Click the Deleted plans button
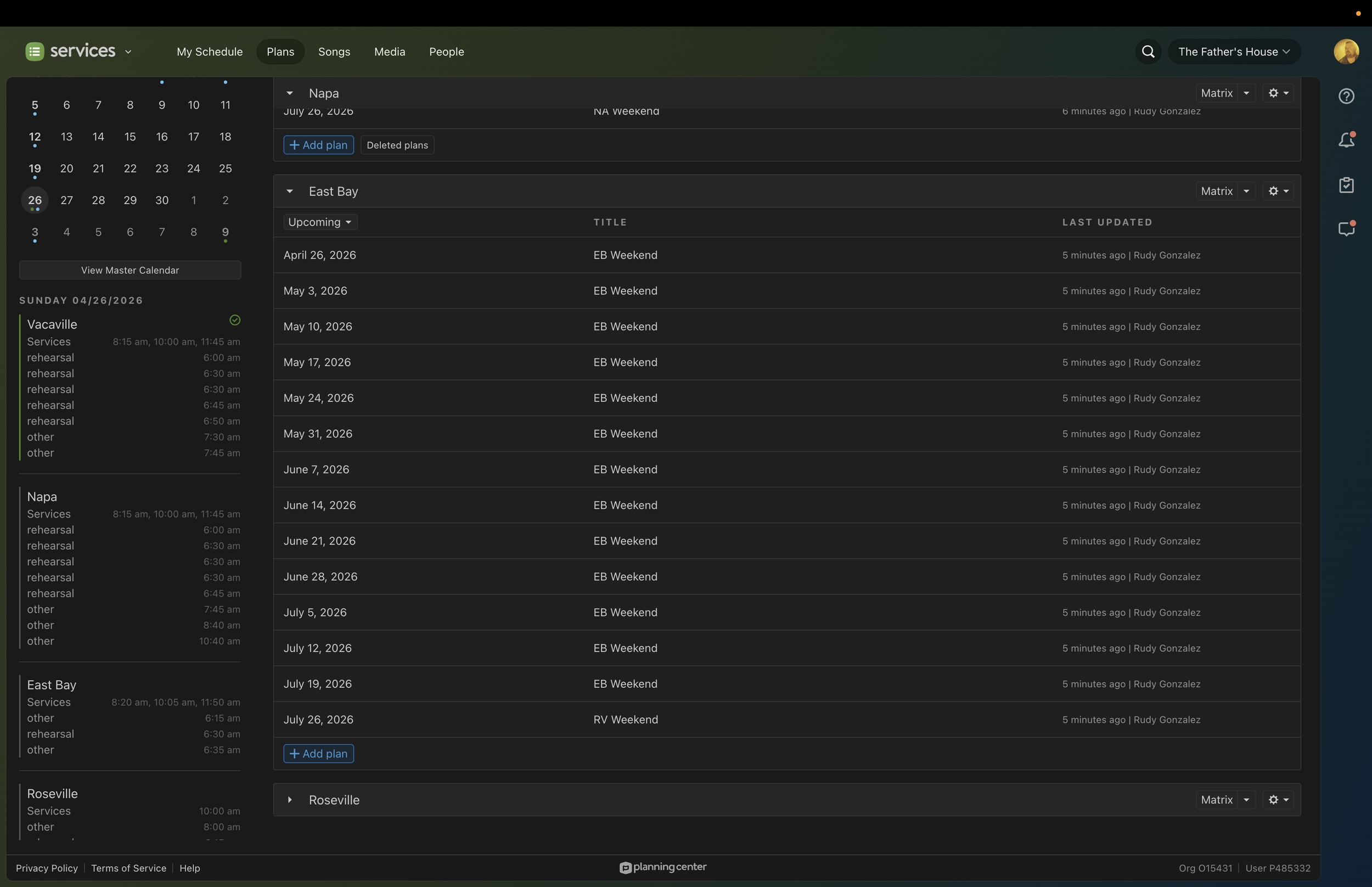Screen dimensions: 1372x887 pyautogui.click(x=397, y=145)
